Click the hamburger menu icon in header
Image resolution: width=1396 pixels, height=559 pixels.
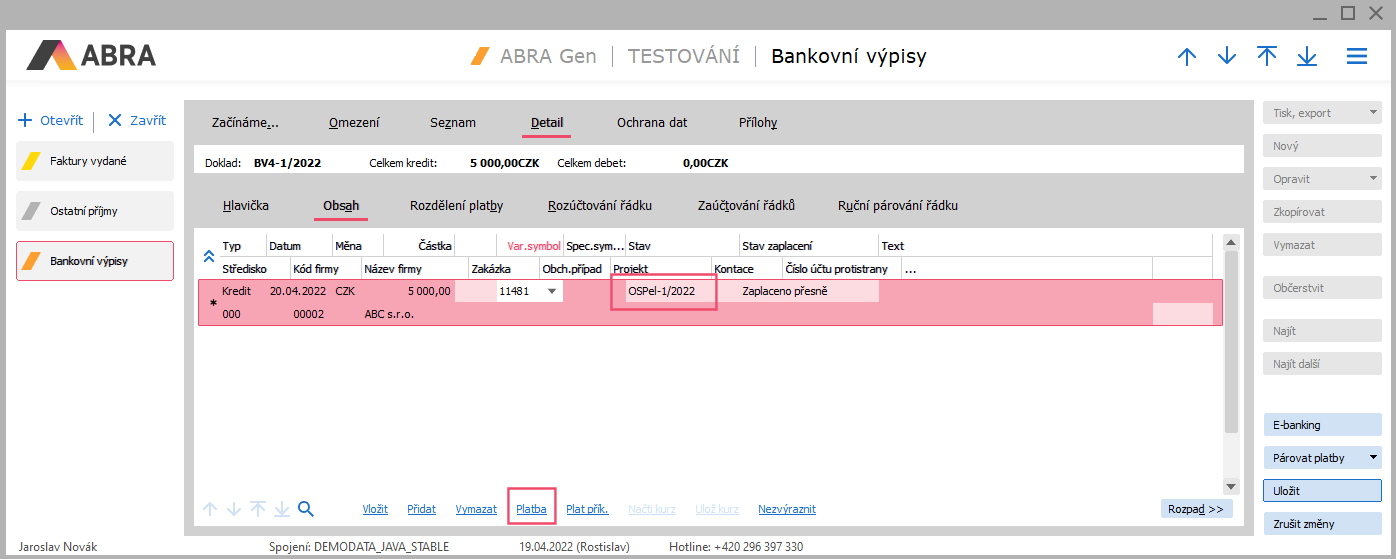tap(1356, 57)
